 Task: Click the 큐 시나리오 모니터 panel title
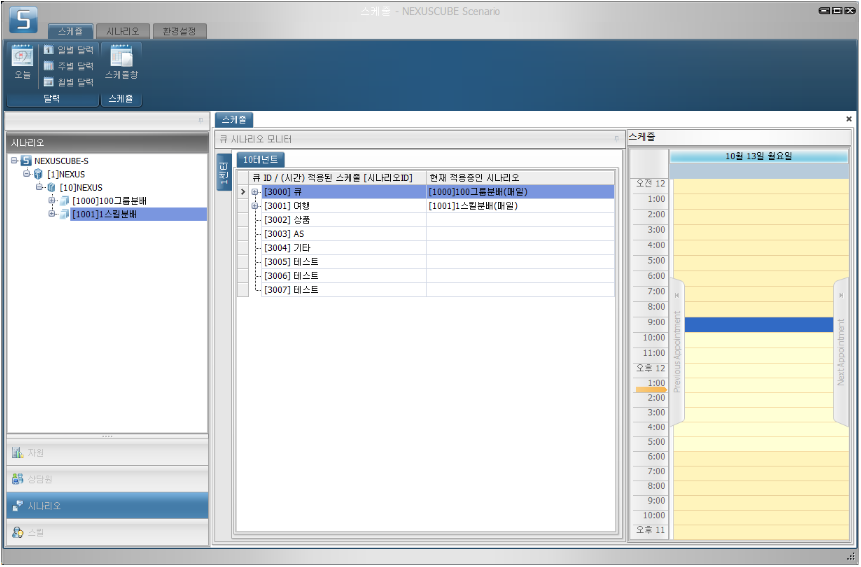pyautogui.click(x=255, y=139)
